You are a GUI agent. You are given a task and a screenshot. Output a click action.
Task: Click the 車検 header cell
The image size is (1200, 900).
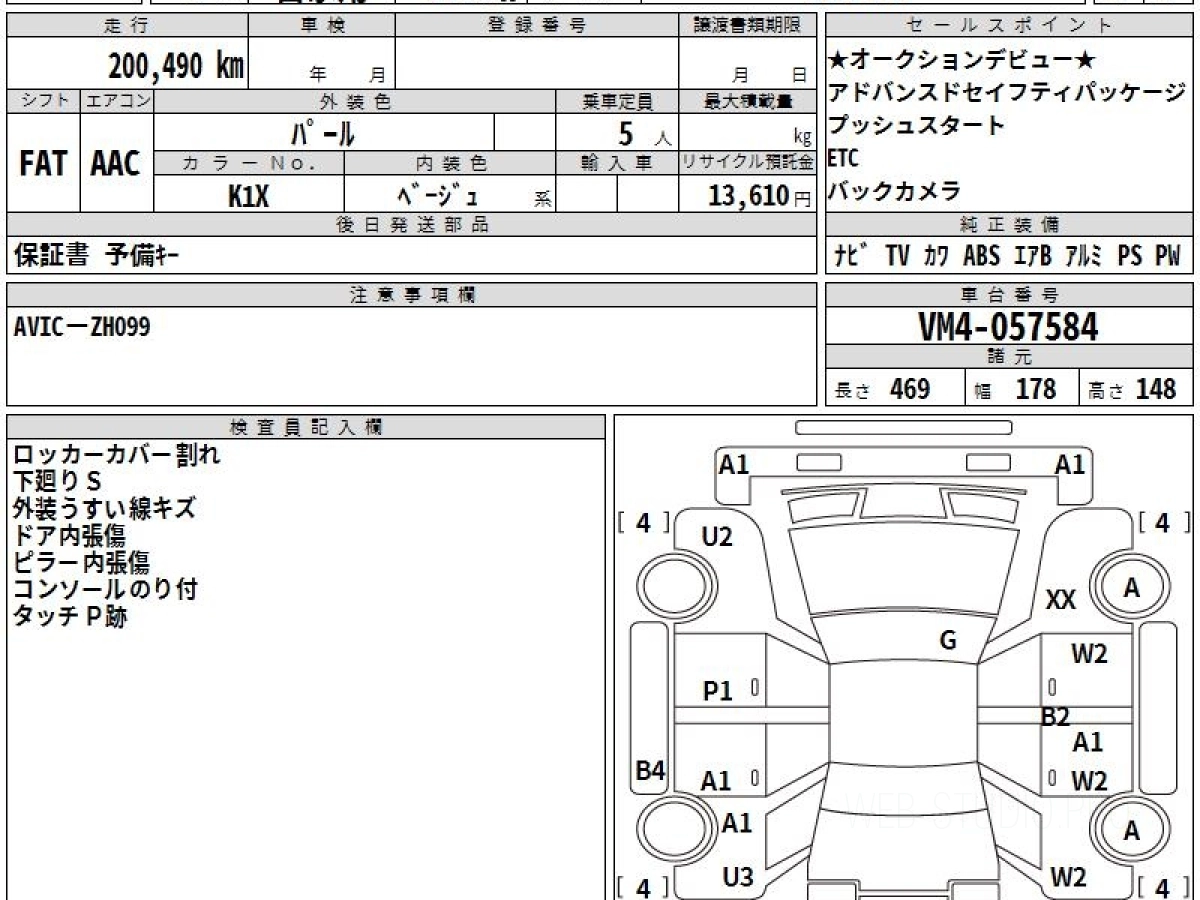click(322, 26)
